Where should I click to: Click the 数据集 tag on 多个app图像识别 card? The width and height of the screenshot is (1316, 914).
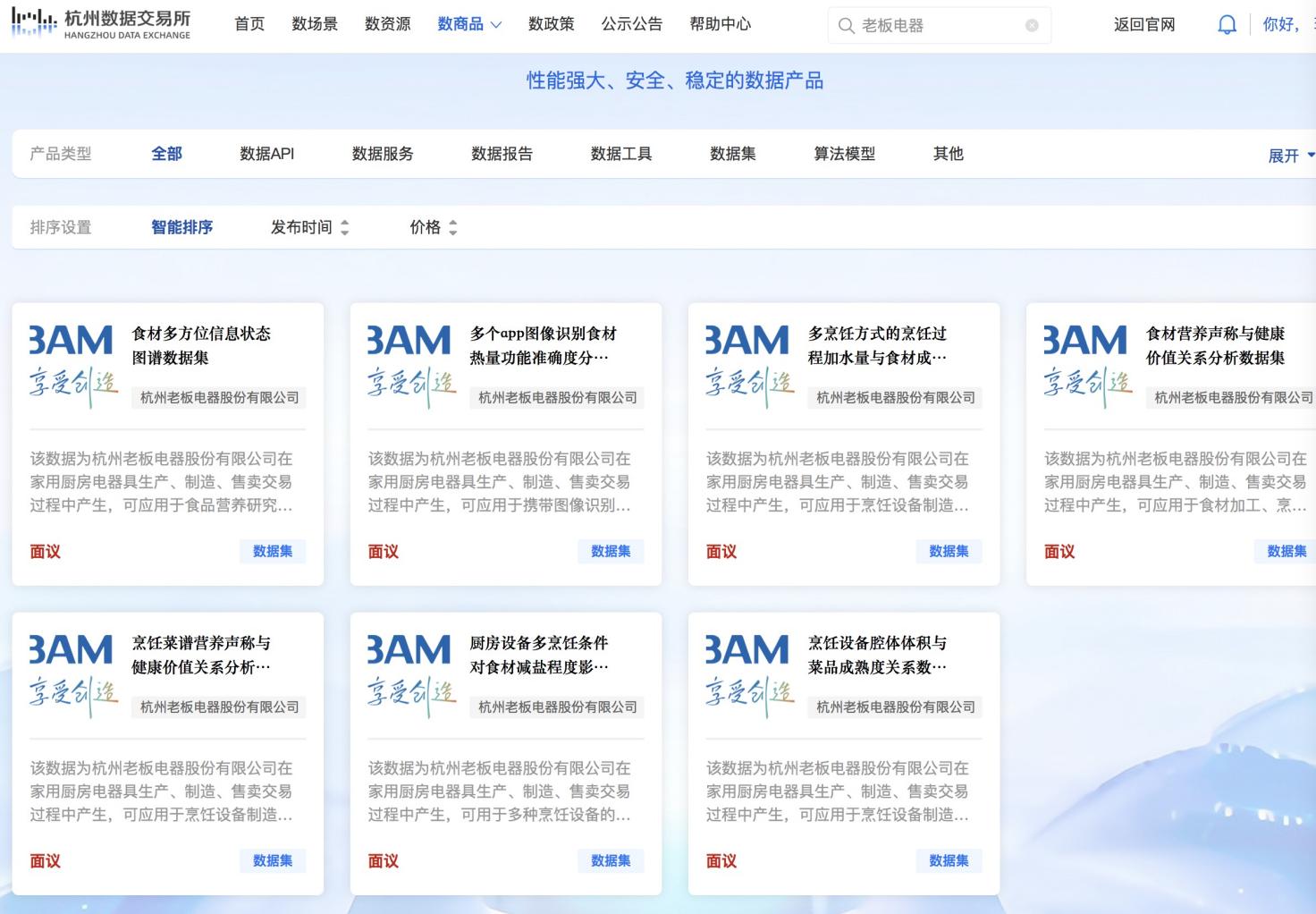click(611, 552)
